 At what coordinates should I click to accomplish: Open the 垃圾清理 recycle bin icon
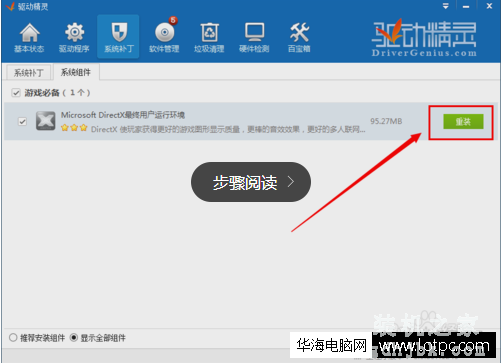209,37
